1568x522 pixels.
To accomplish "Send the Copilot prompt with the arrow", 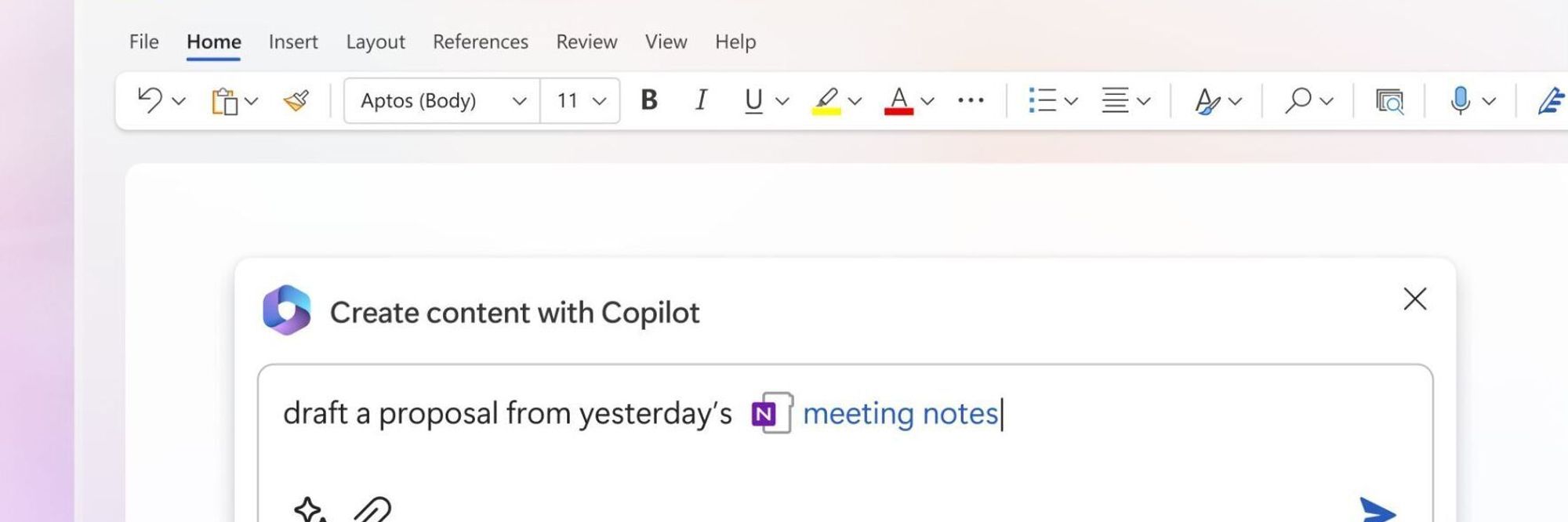I will [1377, 509].
